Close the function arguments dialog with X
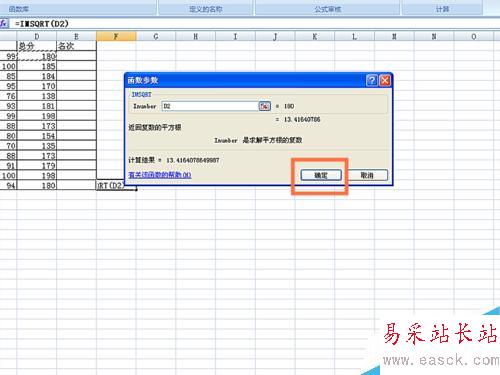 (385, 80)
